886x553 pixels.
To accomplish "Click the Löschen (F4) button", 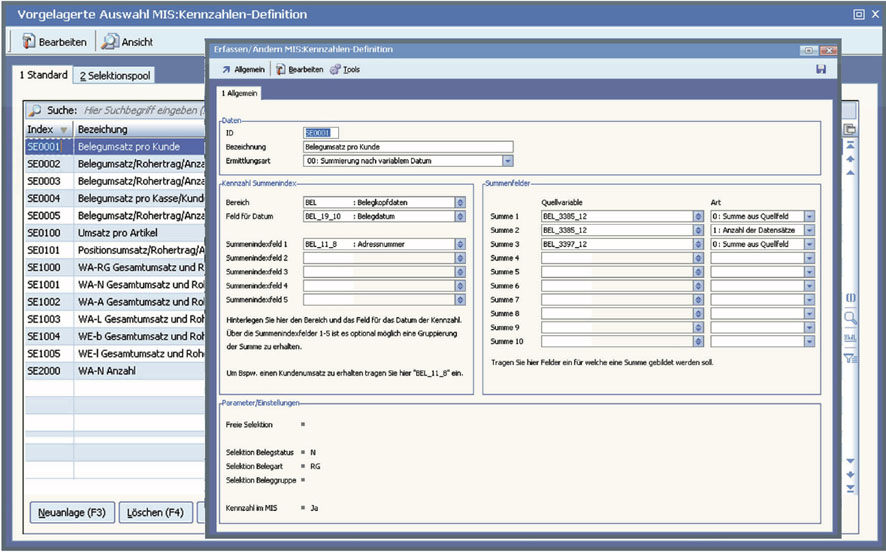I will pos(155,513).
